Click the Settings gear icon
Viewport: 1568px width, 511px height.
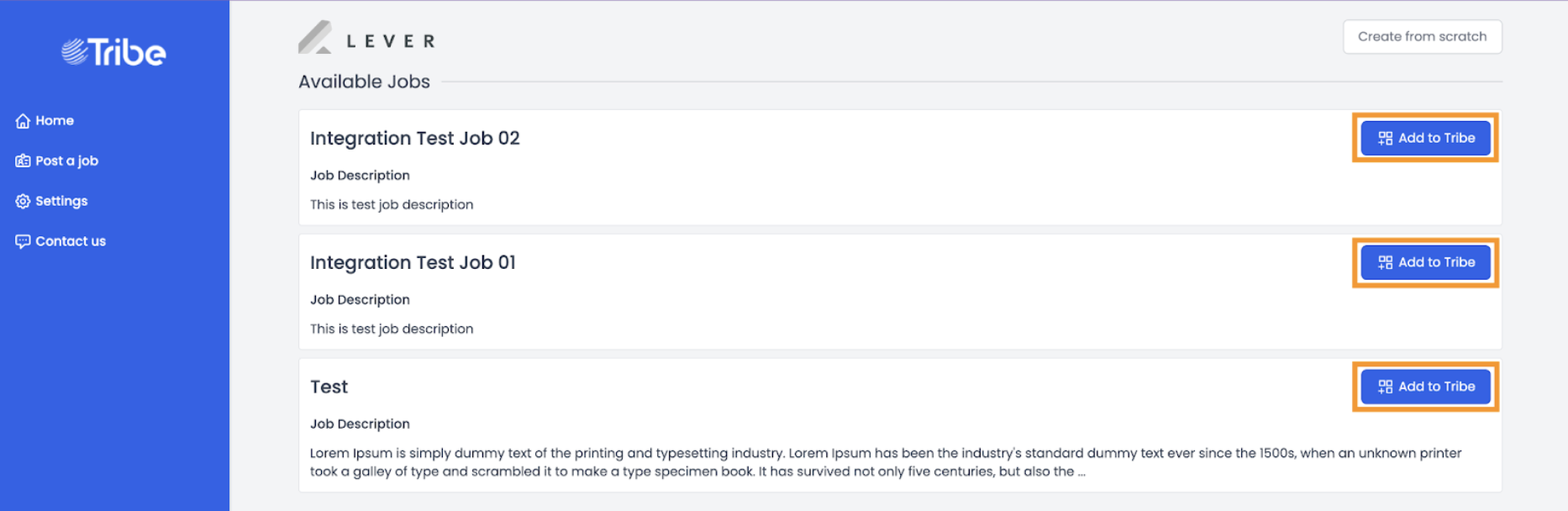coord(23,201)
